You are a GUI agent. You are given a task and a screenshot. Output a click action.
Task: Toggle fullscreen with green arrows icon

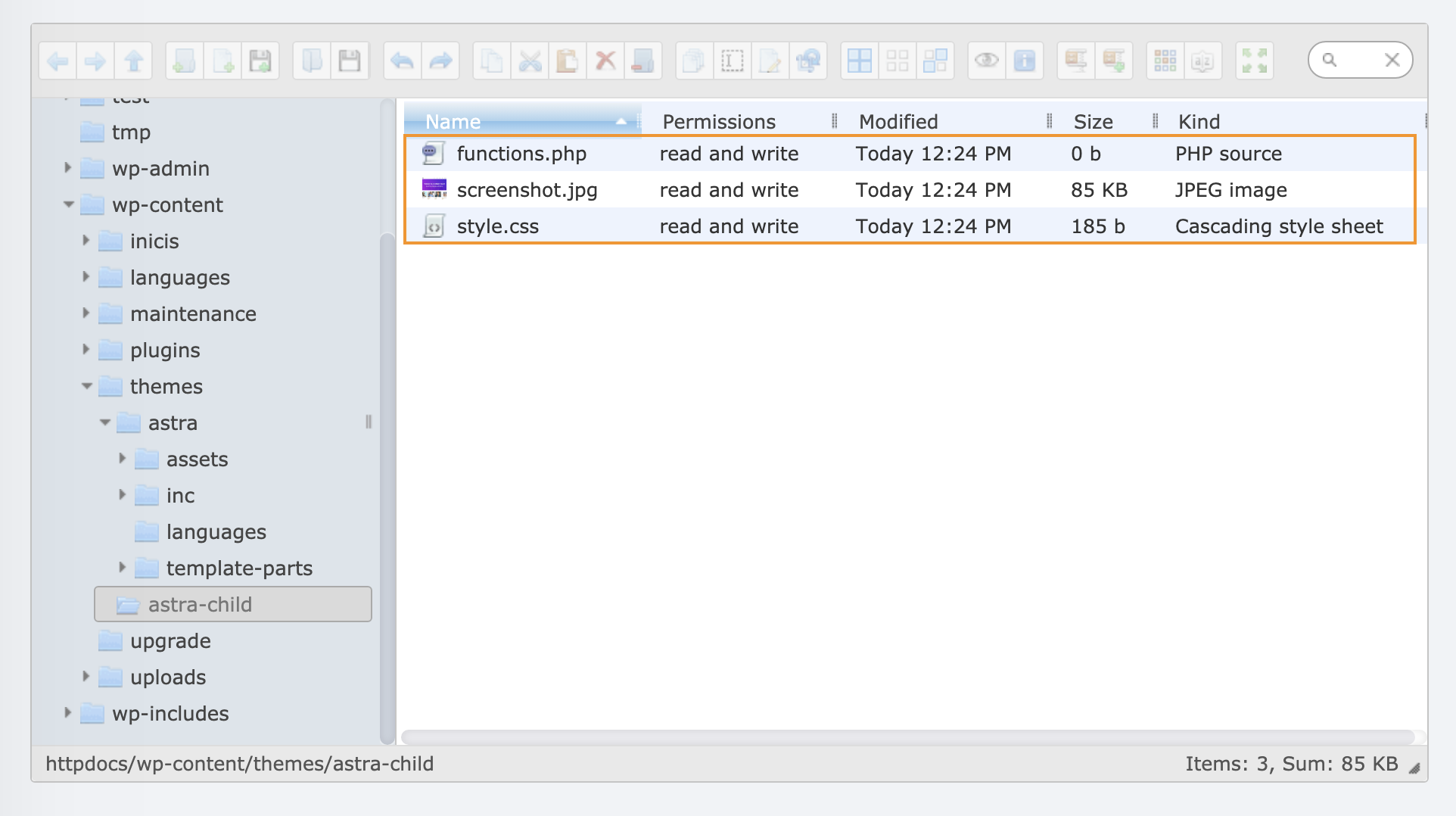pos(1254,61)
